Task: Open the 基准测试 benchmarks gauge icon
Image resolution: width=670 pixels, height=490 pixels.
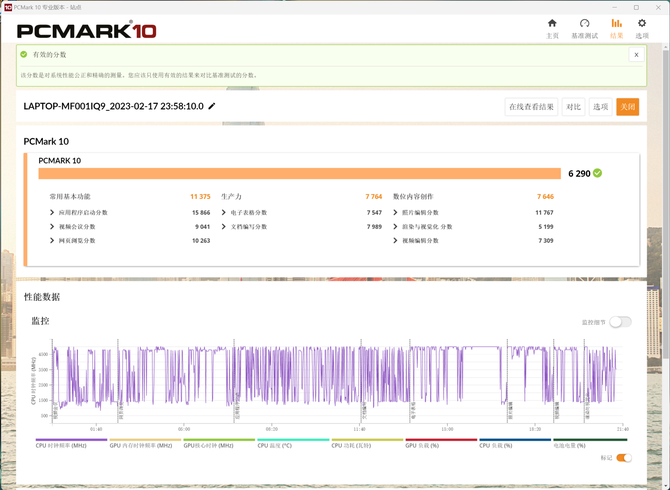Action: click(x=585, y=23)
